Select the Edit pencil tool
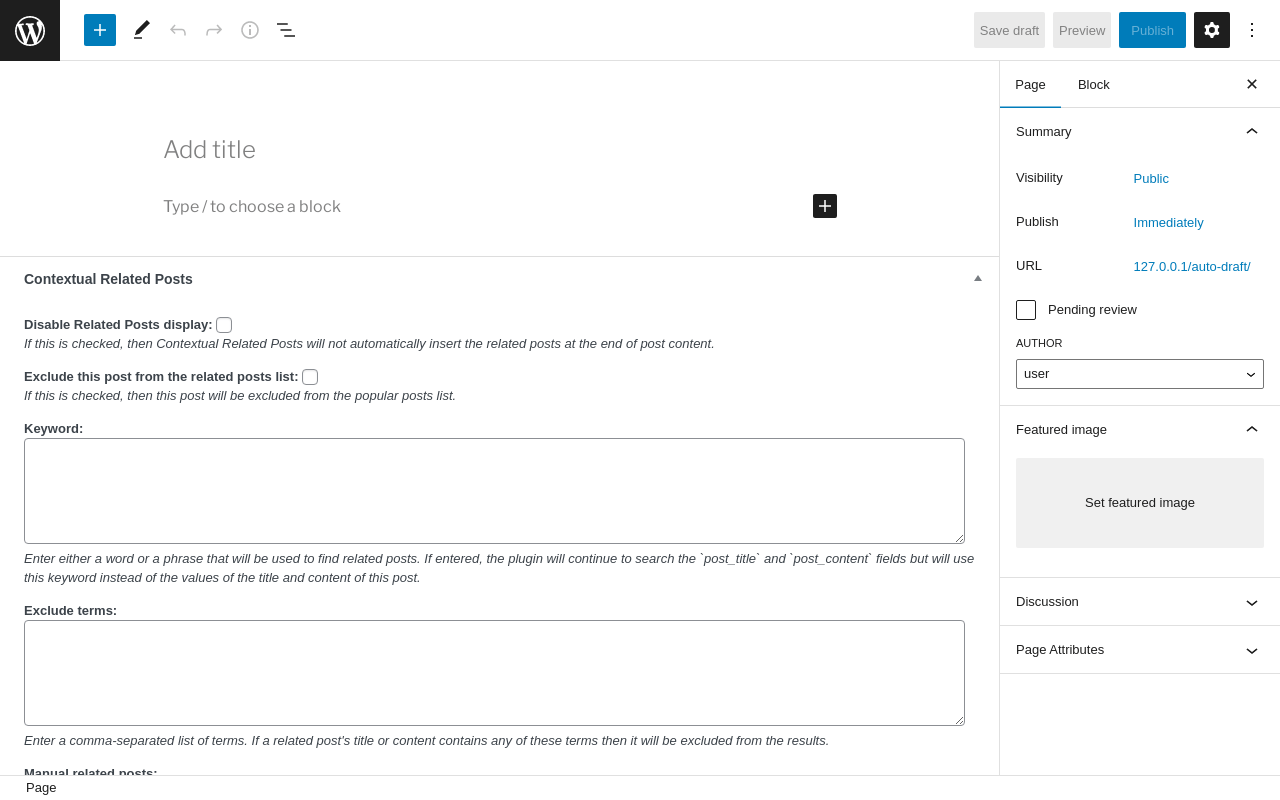 (x=142, y=30)
